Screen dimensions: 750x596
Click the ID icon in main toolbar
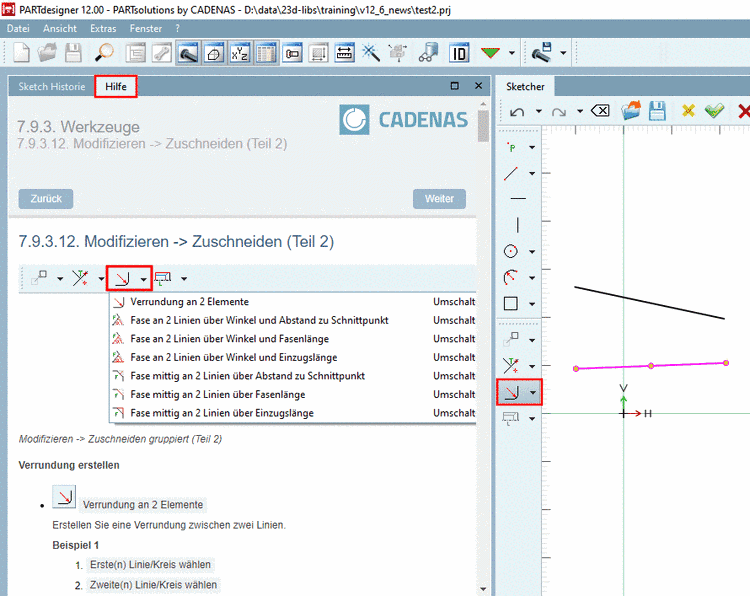[459, 53]
